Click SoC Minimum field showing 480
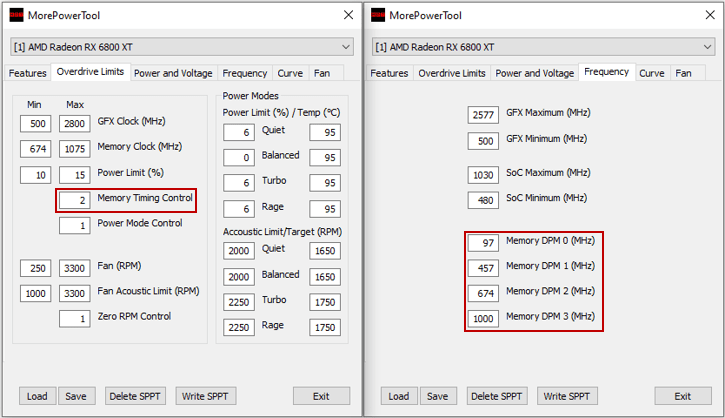 click(x=483, y=200)
